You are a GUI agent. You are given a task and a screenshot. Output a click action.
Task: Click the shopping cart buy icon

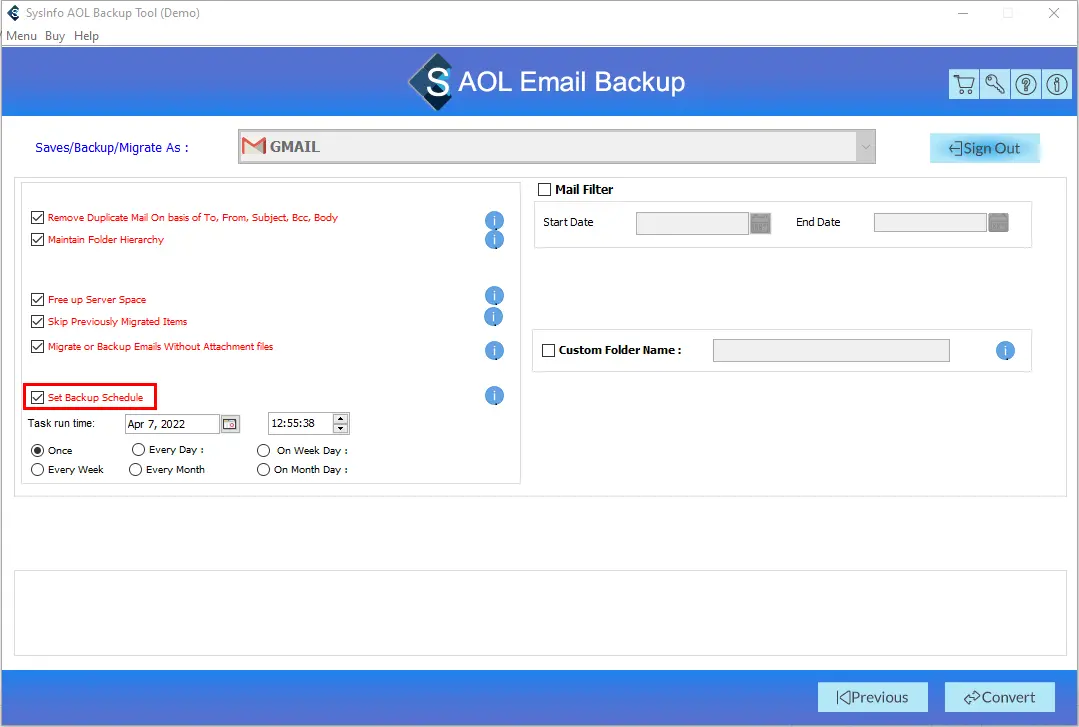coord(964,85)
